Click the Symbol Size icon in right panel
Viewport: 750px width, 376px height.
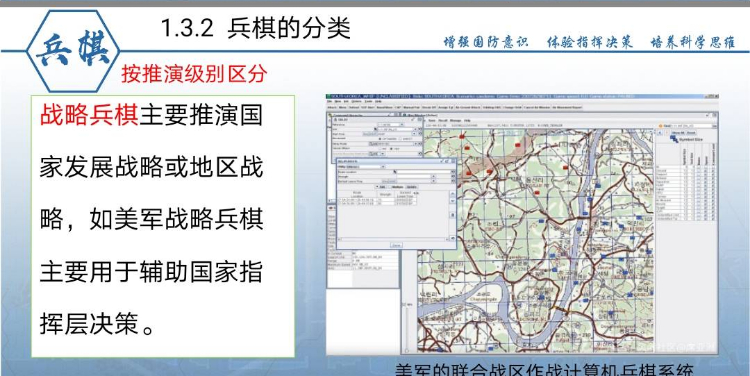coord(674,139)
